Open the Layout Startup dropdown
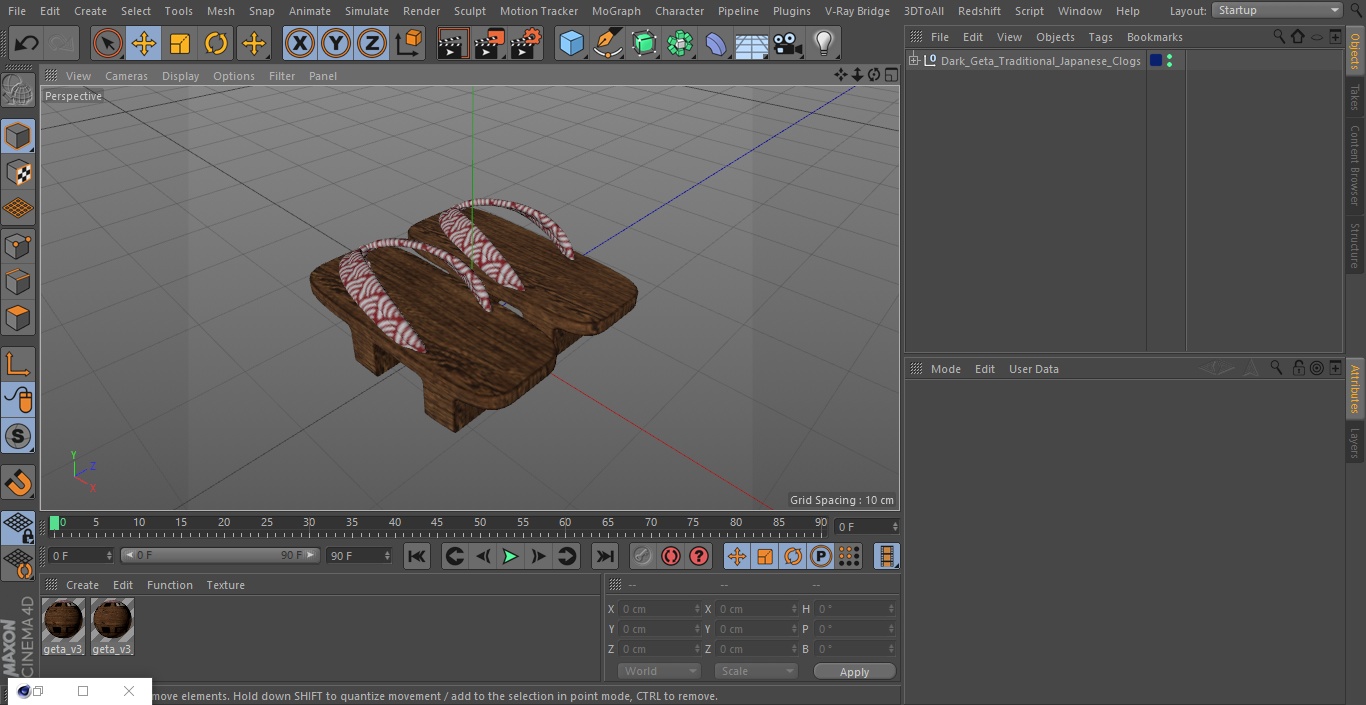This screenshot has height=705, width=1366. [1278, 10]
